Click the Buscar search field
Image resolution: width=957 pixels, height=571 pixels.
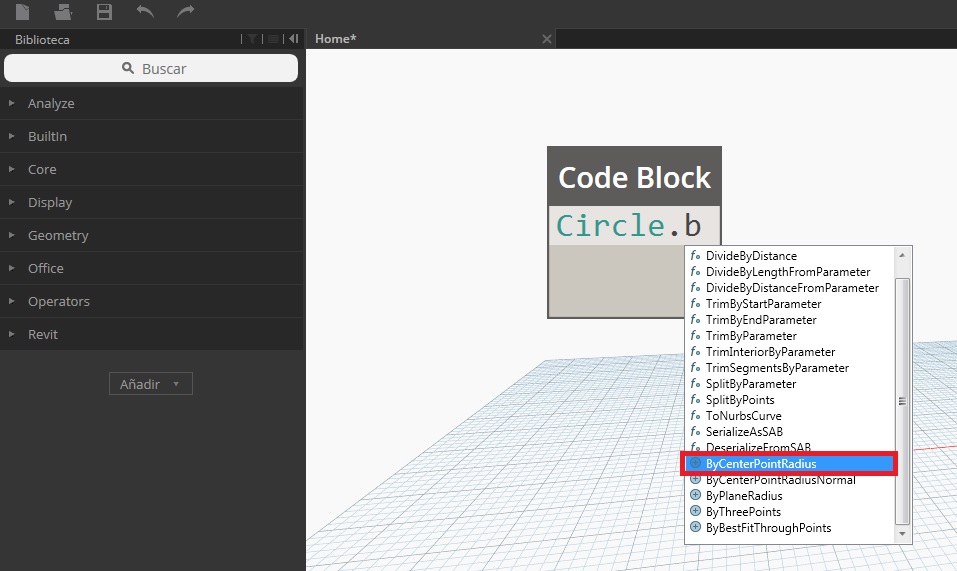151,68
